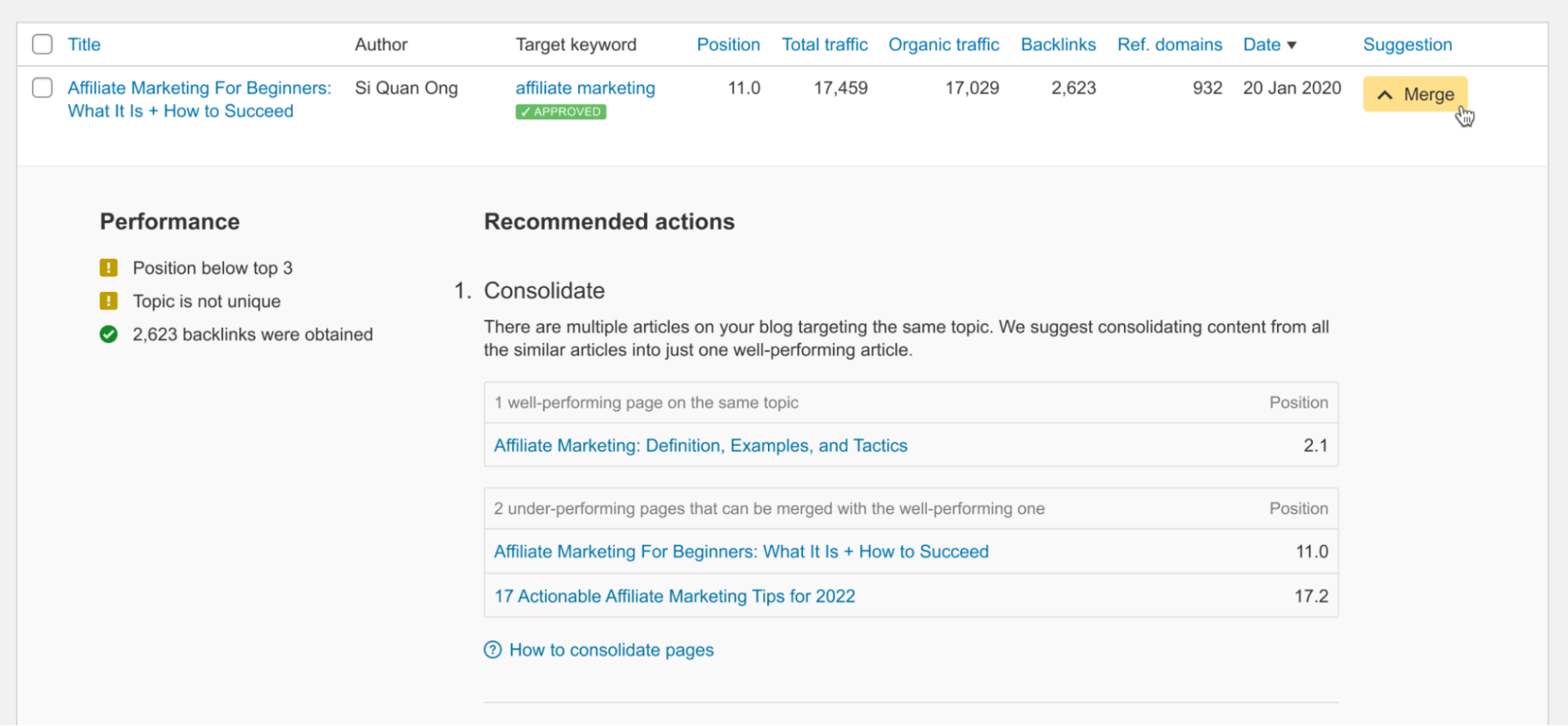Image resolution: width=1568 pixels, height=726 pixels.
Task: Click the warning icon beside "Topic is not unique"
Action: (x=108, y=301)
